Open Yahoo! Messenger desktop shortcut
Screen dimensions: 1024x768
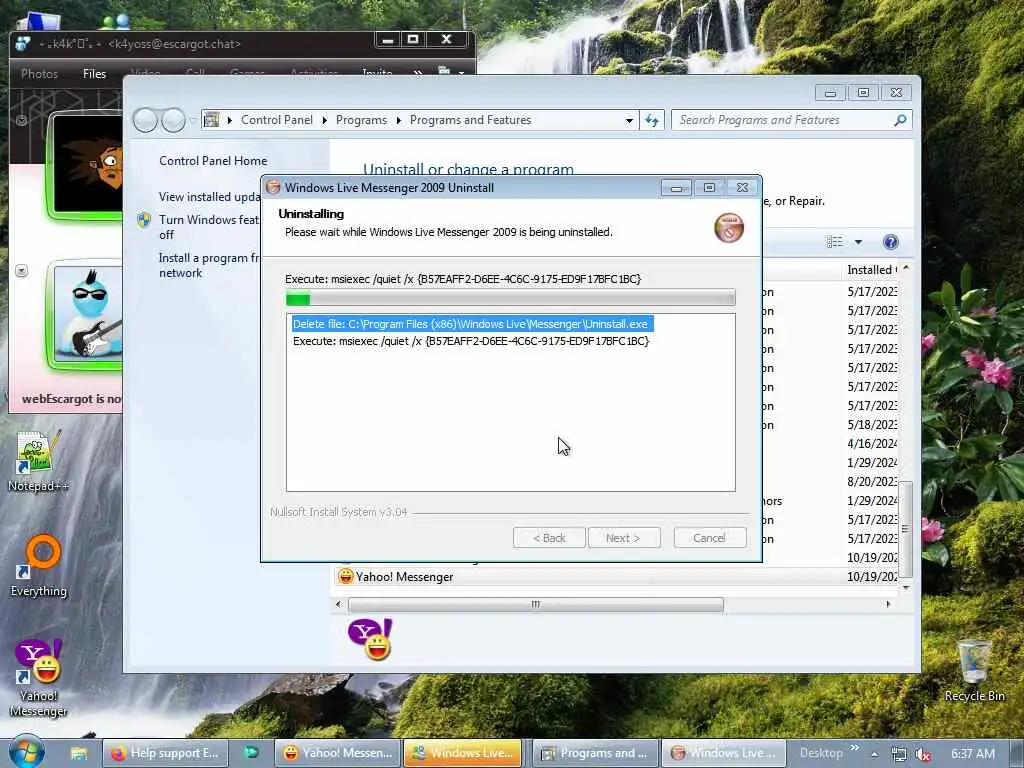tap(38, 677)
